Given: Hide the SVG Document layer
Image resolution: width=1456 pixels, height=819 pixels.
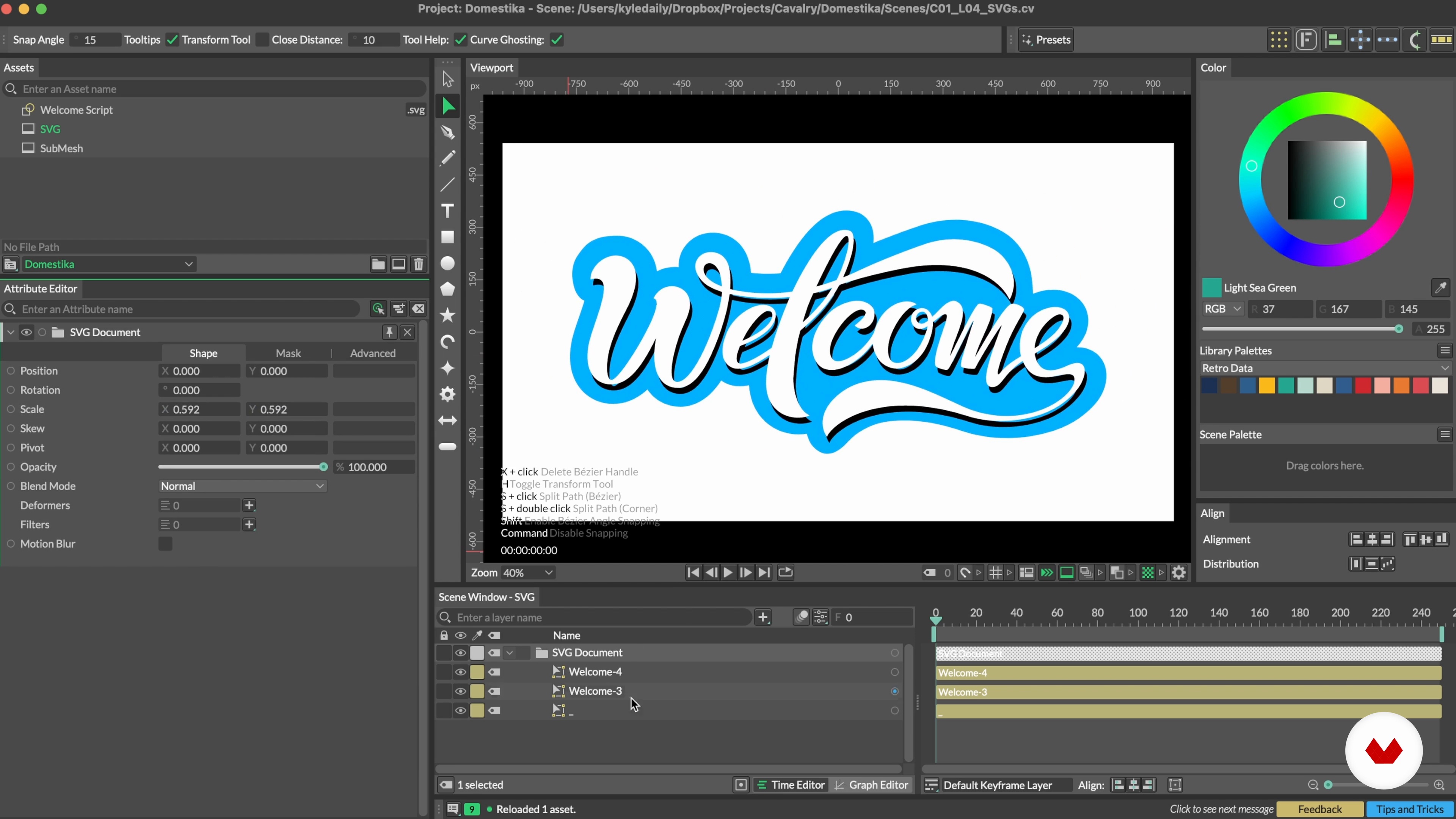Looking at the screenshot, I should [x=461, y=653].
